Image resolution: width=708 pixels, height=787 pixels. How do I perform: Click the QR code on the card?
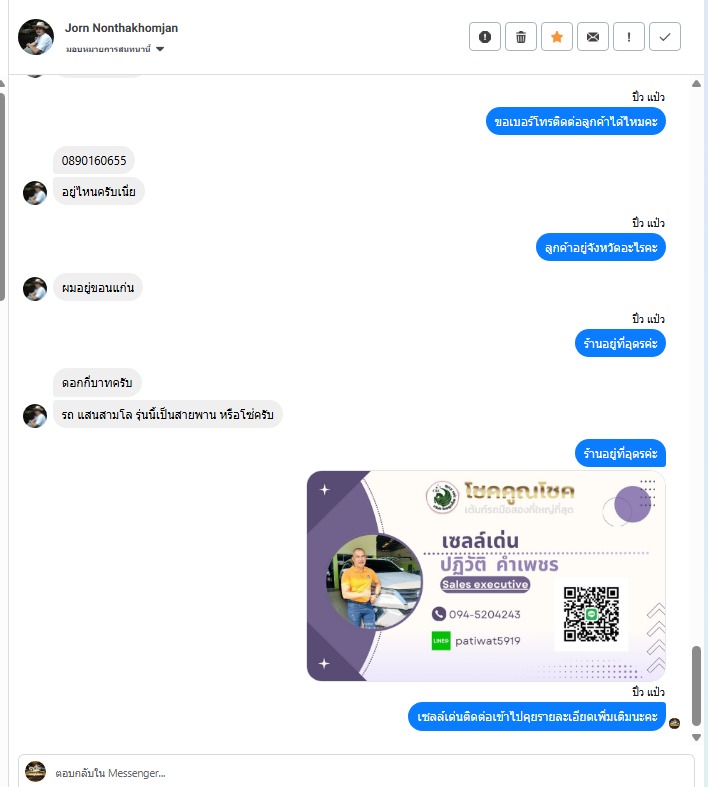click(x=591, y=614)
